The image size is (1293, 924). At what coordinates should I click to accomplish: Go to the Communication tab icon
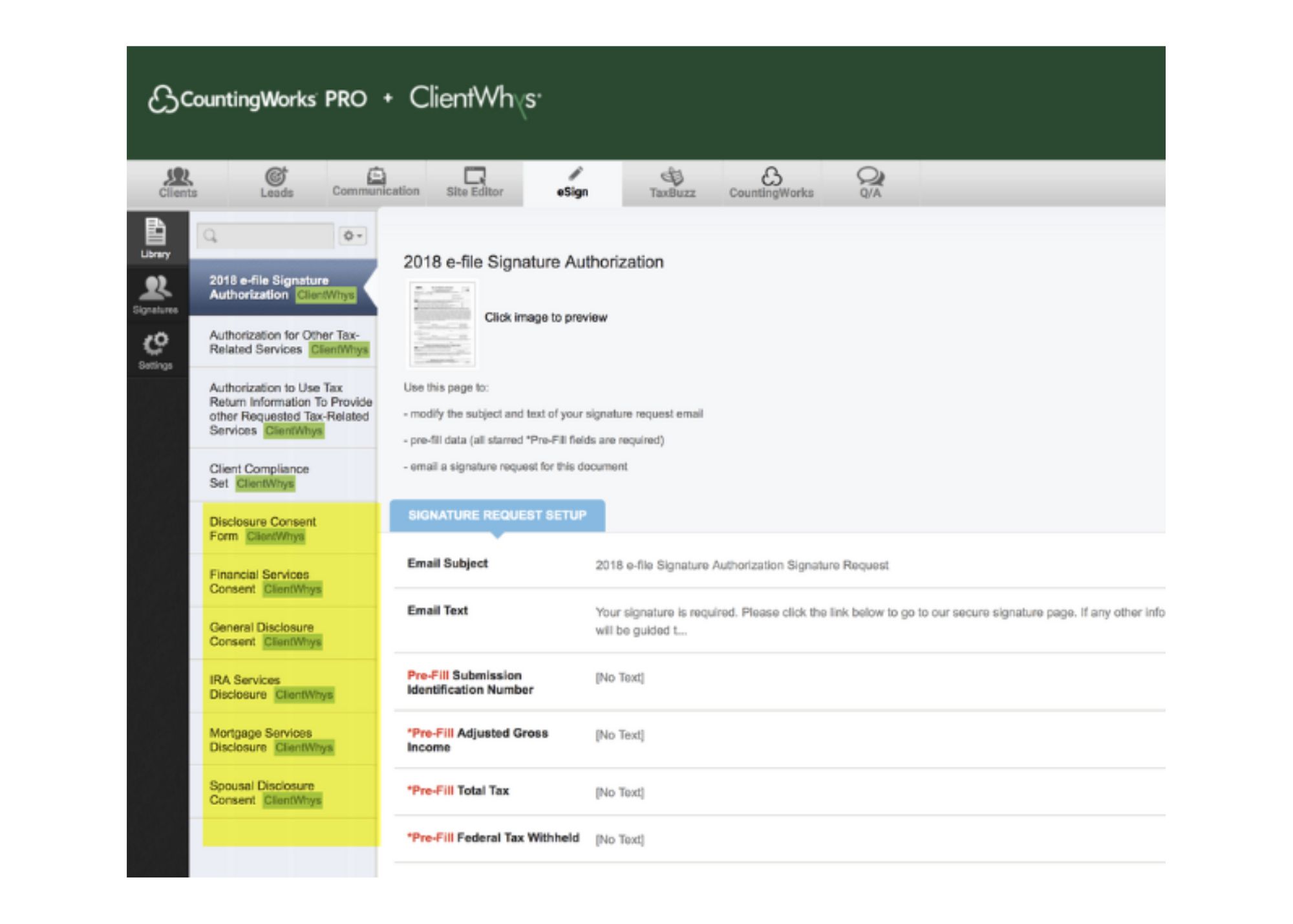pos(376,176)
